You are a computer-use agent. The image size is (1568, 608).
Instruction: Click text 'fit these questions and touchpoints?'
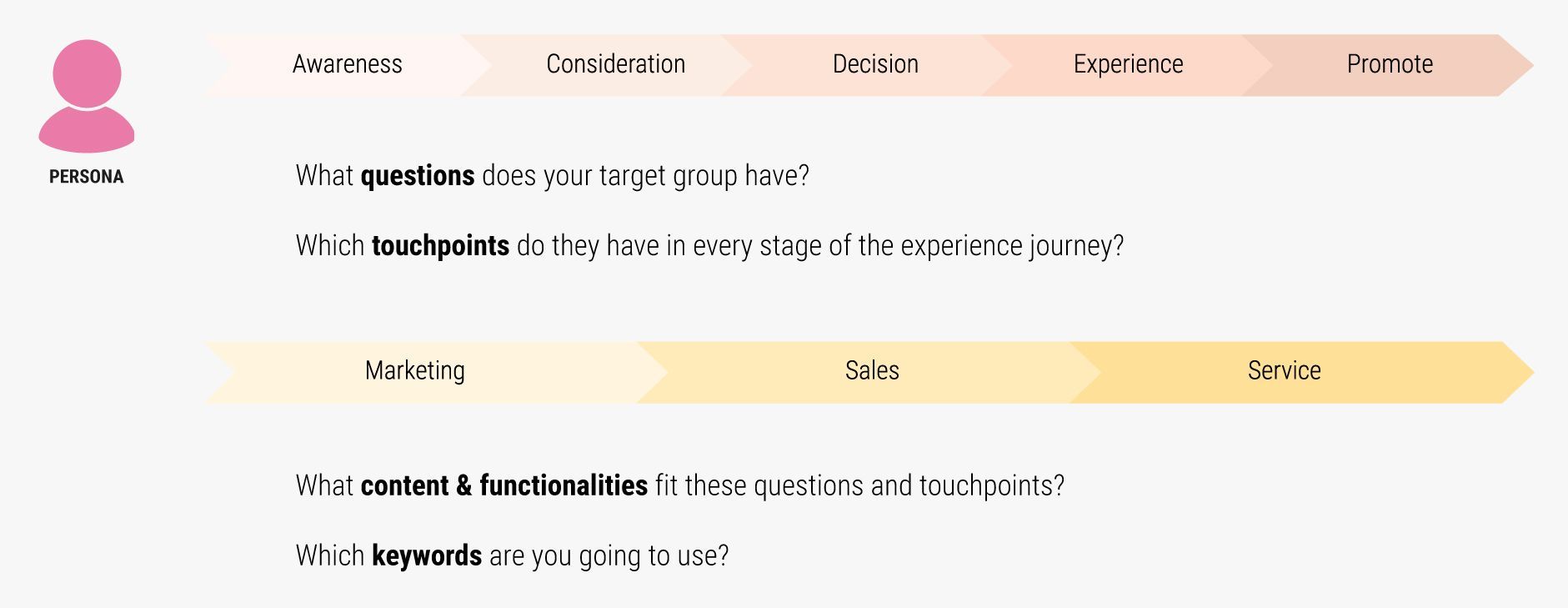click(860, 485)
